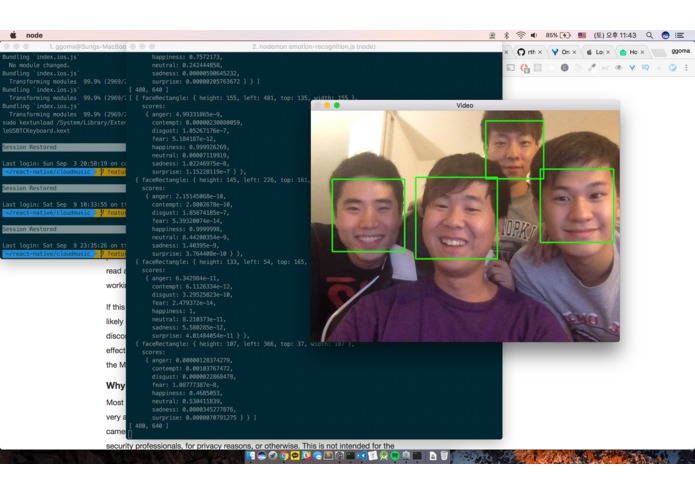Close the GitHub browser tab

[x=540, y=52]
